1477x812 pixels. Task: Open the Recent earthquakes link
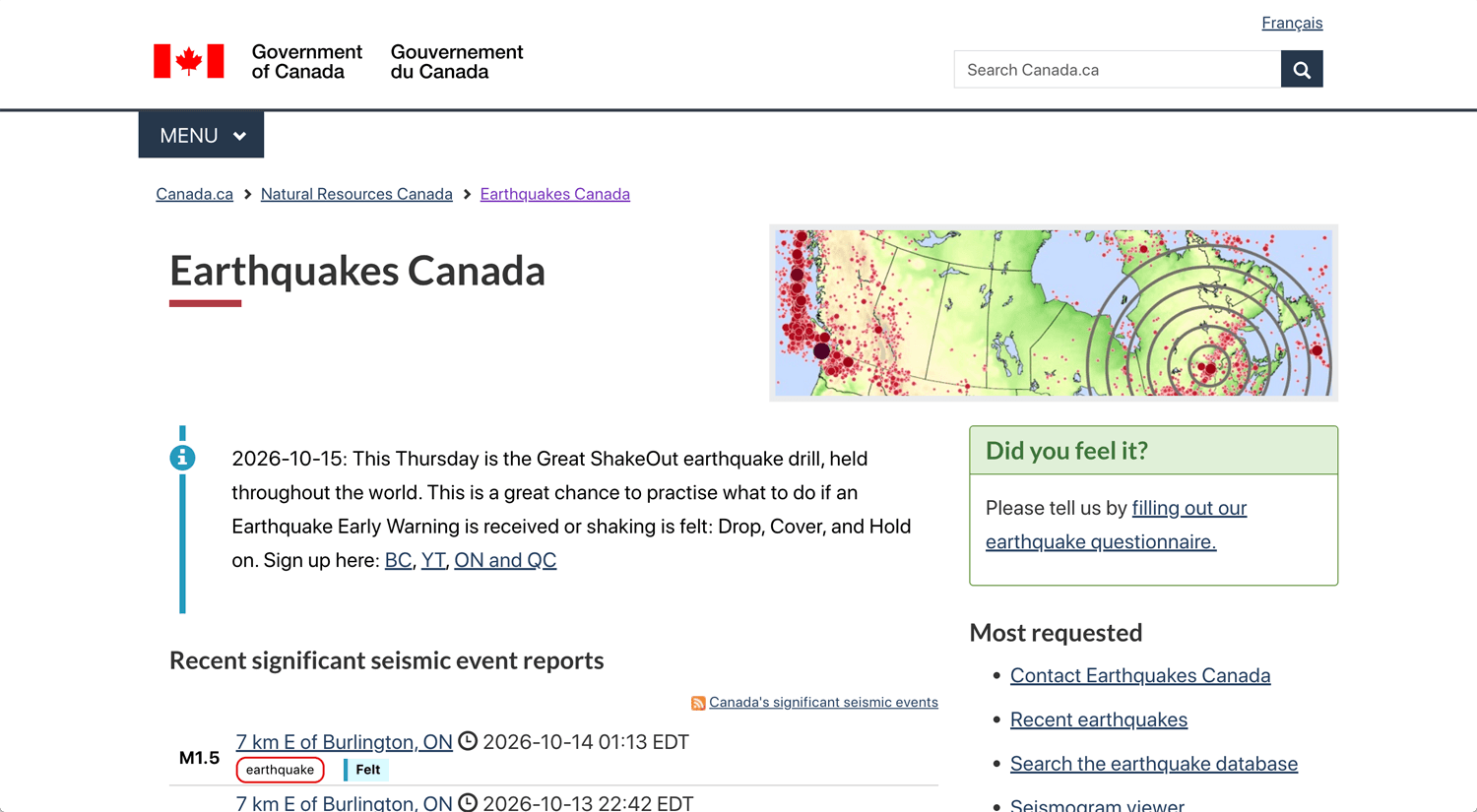coord(1099,719)
